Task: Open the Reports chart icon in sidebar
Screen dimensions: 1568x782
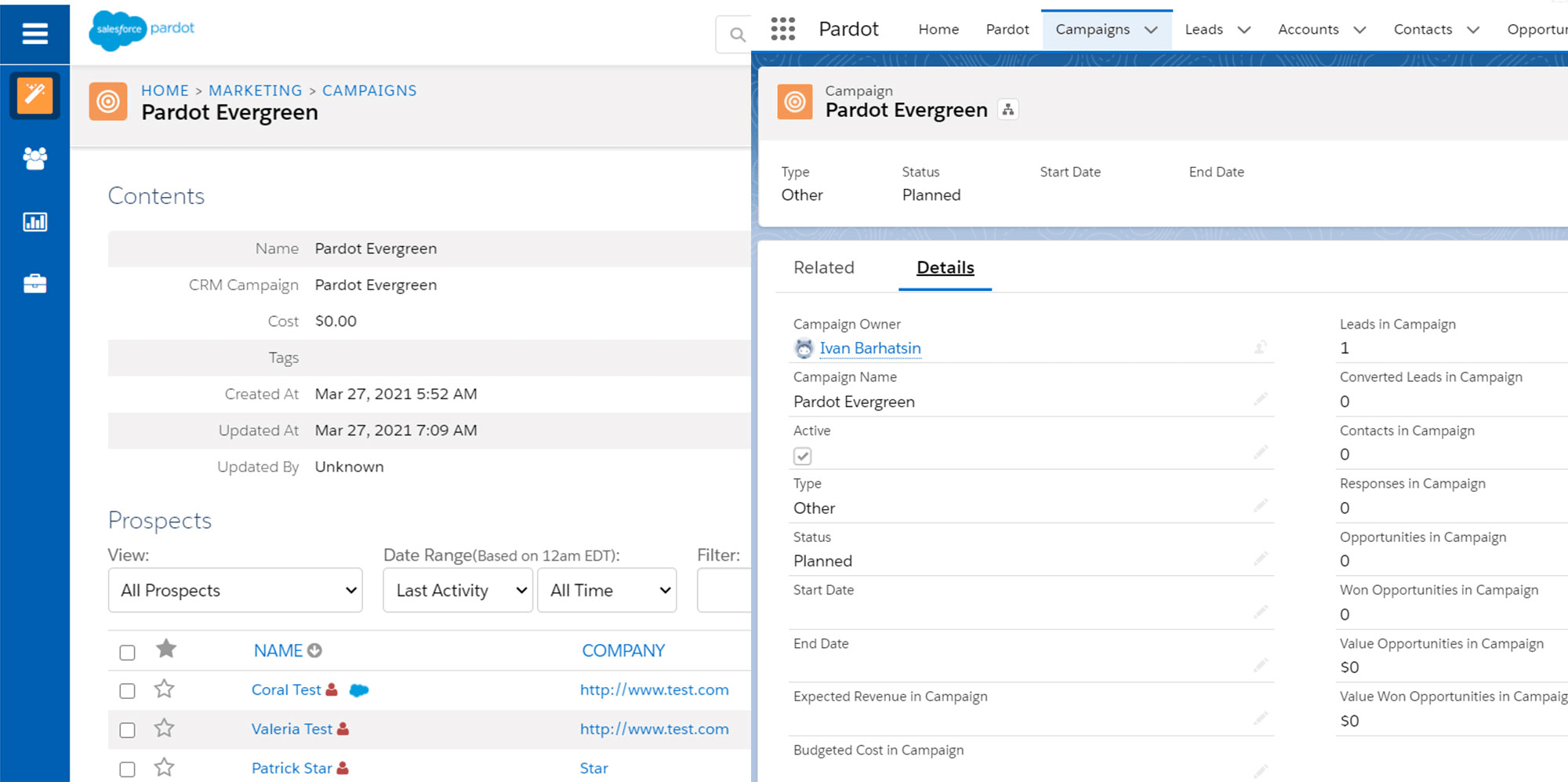Action: [x=35, y=222]
